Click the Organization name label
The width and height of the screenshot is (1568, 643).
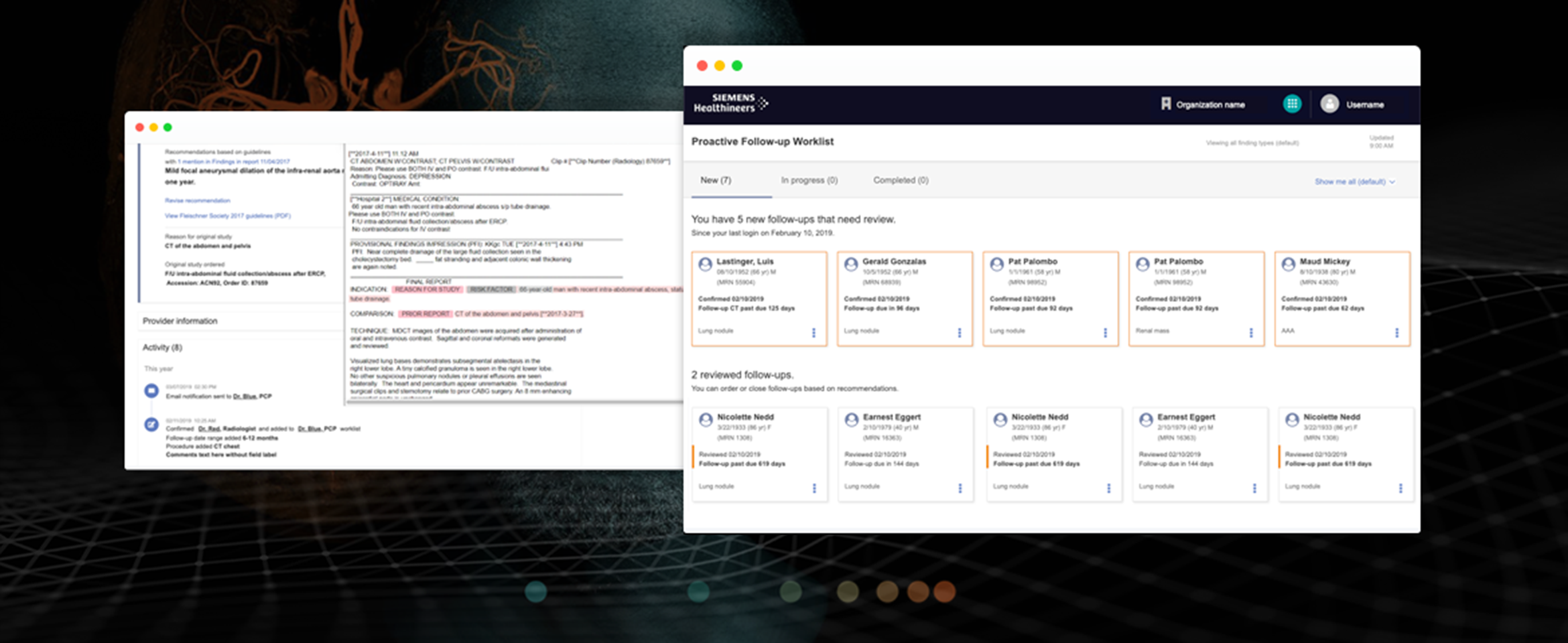click(1210, 104)
